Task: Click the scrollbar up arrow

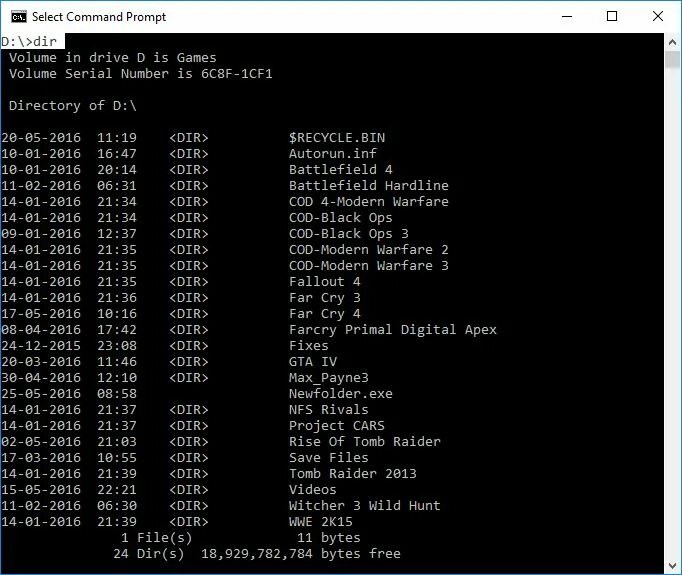Action: [672, 42]
